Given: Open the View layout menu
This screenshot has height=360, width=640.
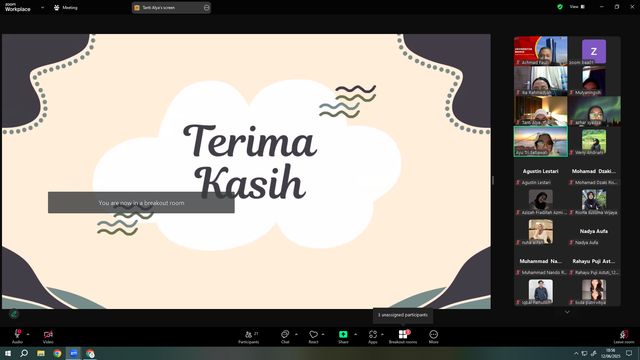Looking at the screenshot, I should (577, 7).
